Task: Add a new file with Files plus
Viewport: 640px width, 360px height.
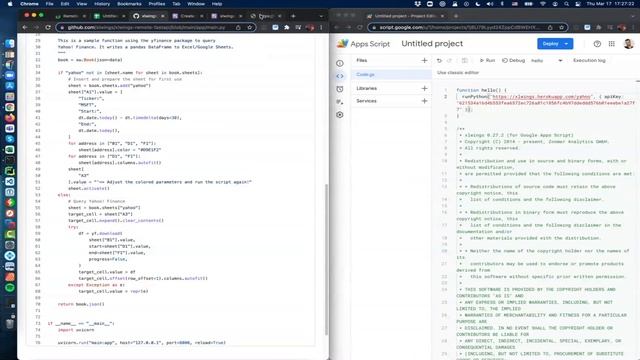Action: click(x=424, y=60)
